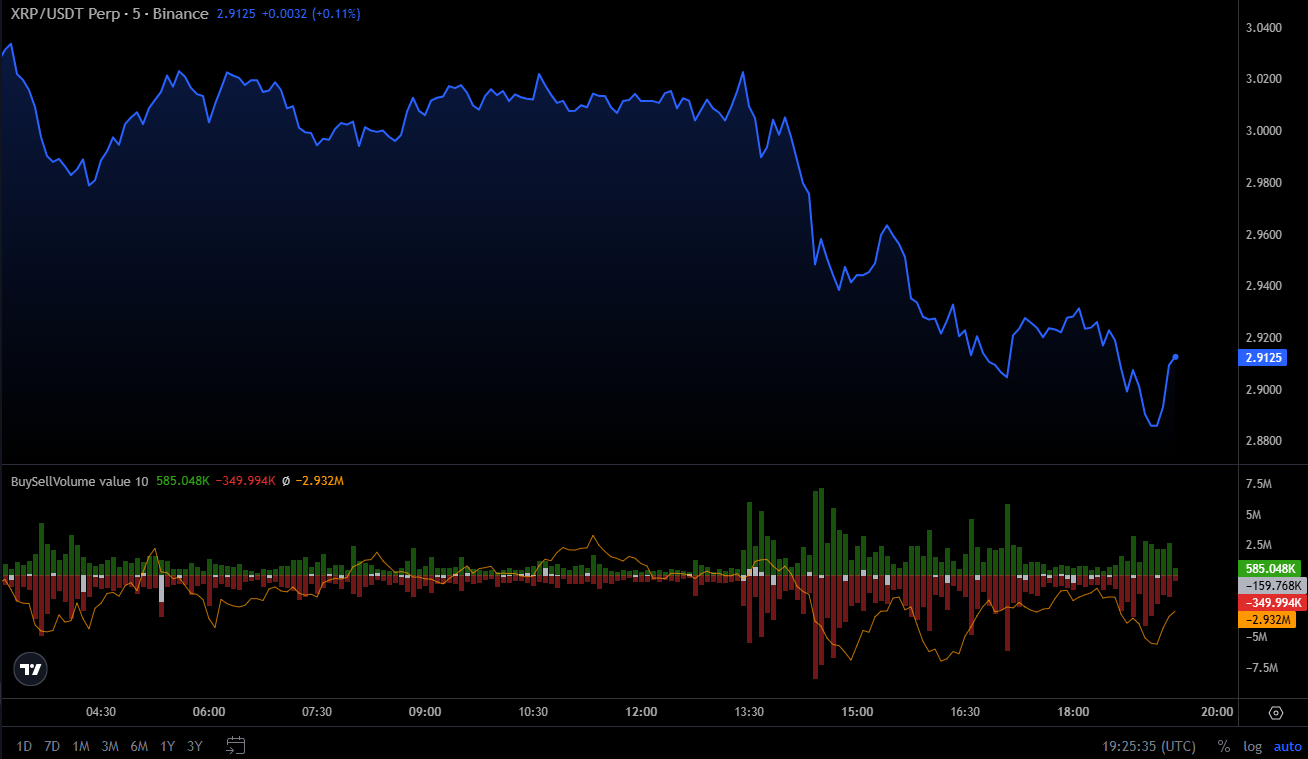Open the date range calendar picker

[x=236, y=745]
